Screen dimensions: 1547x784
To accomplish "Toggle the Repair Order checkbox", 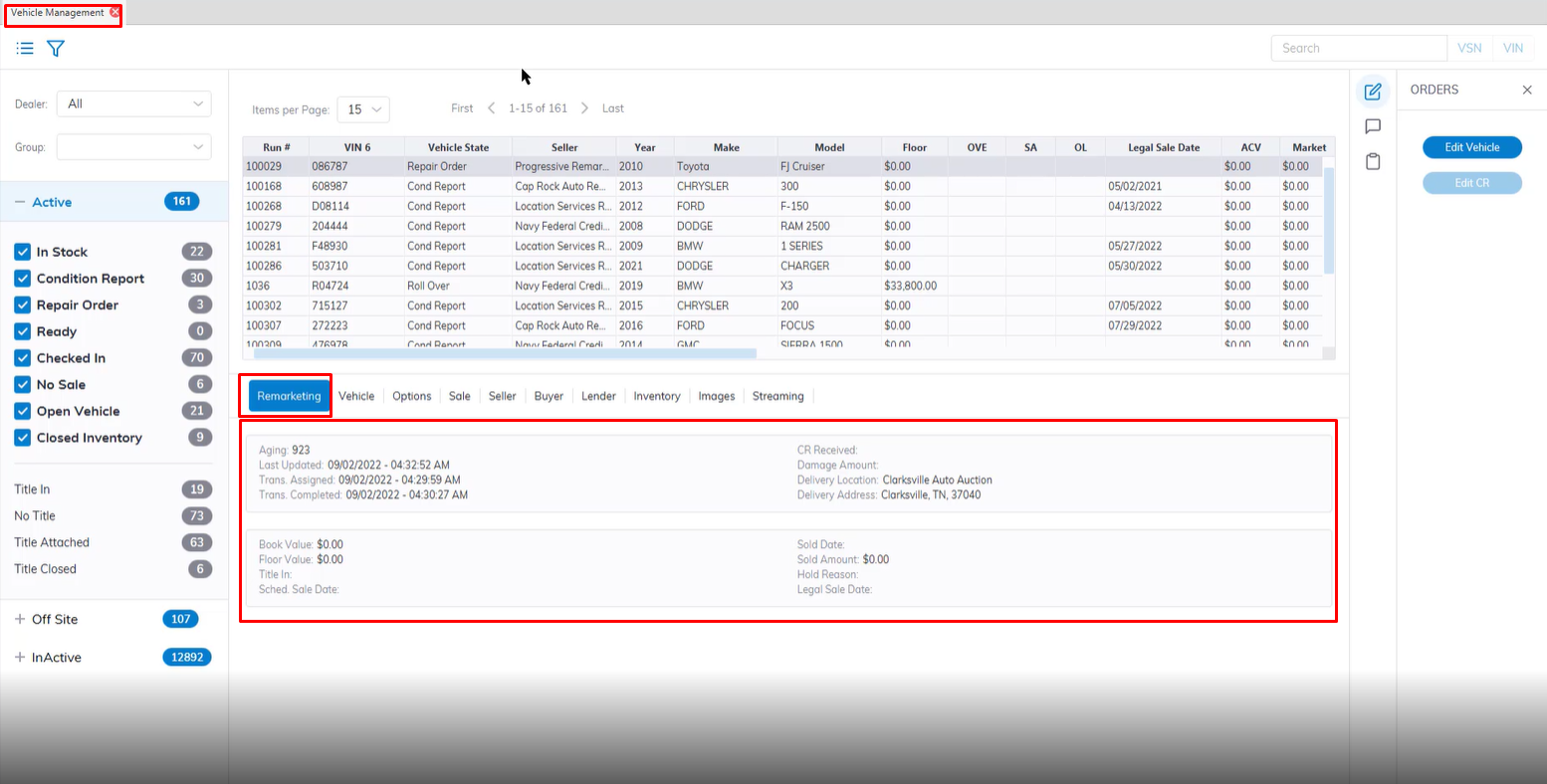I will click(23, 304).
